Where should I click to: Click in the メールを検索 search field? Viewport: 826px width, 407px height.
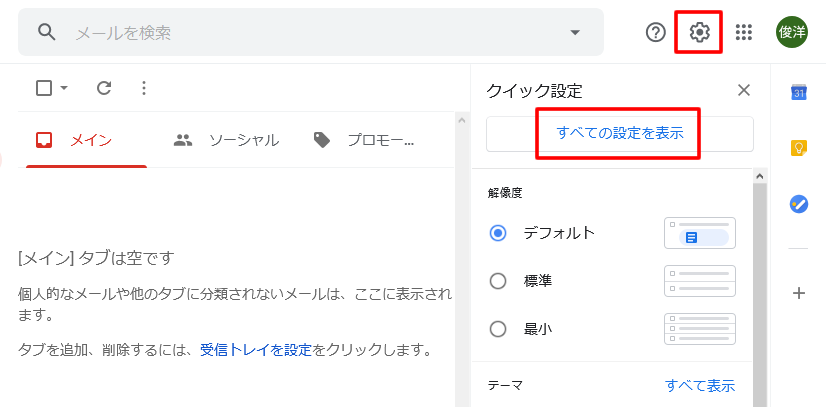tap(300, 32)
